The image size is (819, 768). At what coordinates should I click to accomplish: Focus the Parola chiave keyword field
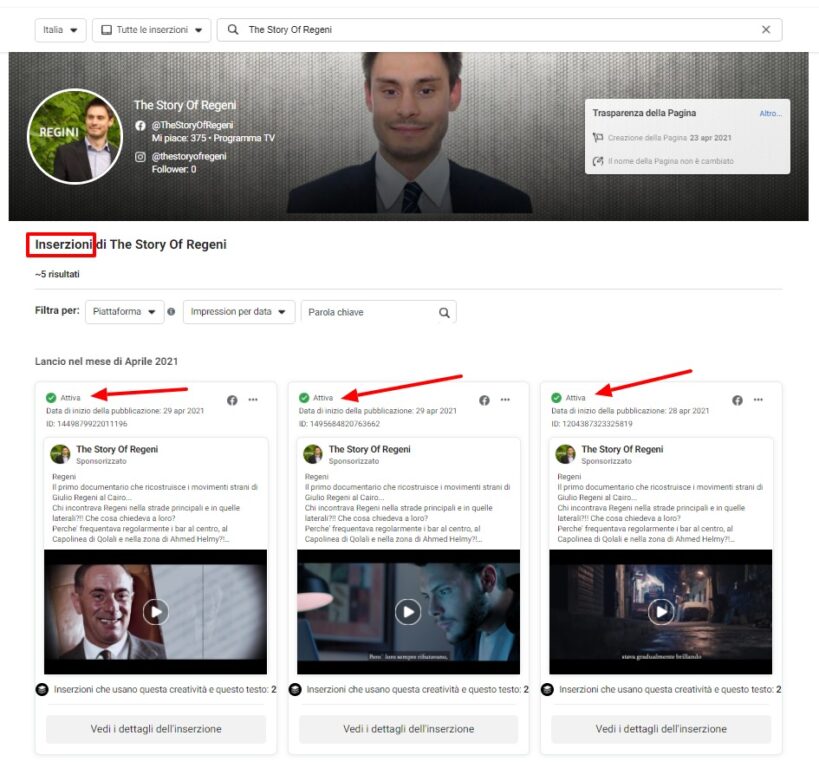(379, 312)
